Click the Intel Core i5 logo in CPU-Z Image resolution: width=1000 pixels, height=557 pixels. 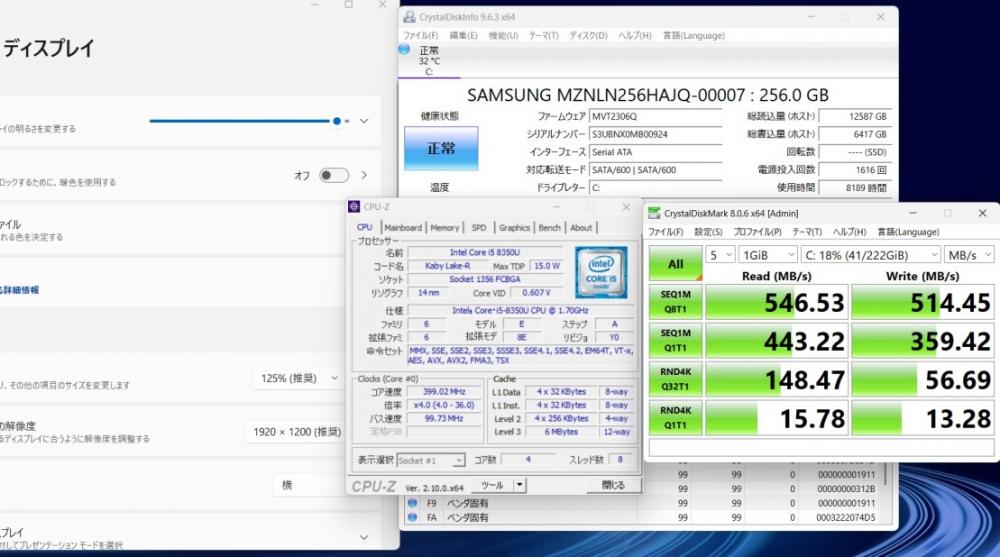click(x=601, y=272)
